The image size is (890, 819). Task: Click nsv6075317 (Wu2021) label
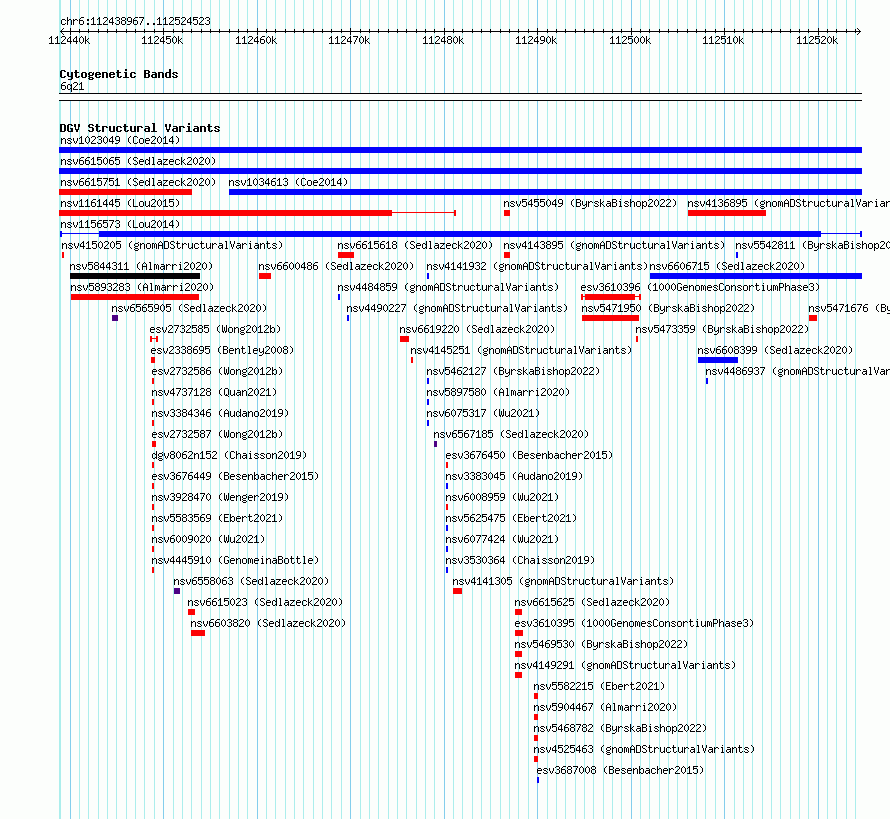coord(483,413)
